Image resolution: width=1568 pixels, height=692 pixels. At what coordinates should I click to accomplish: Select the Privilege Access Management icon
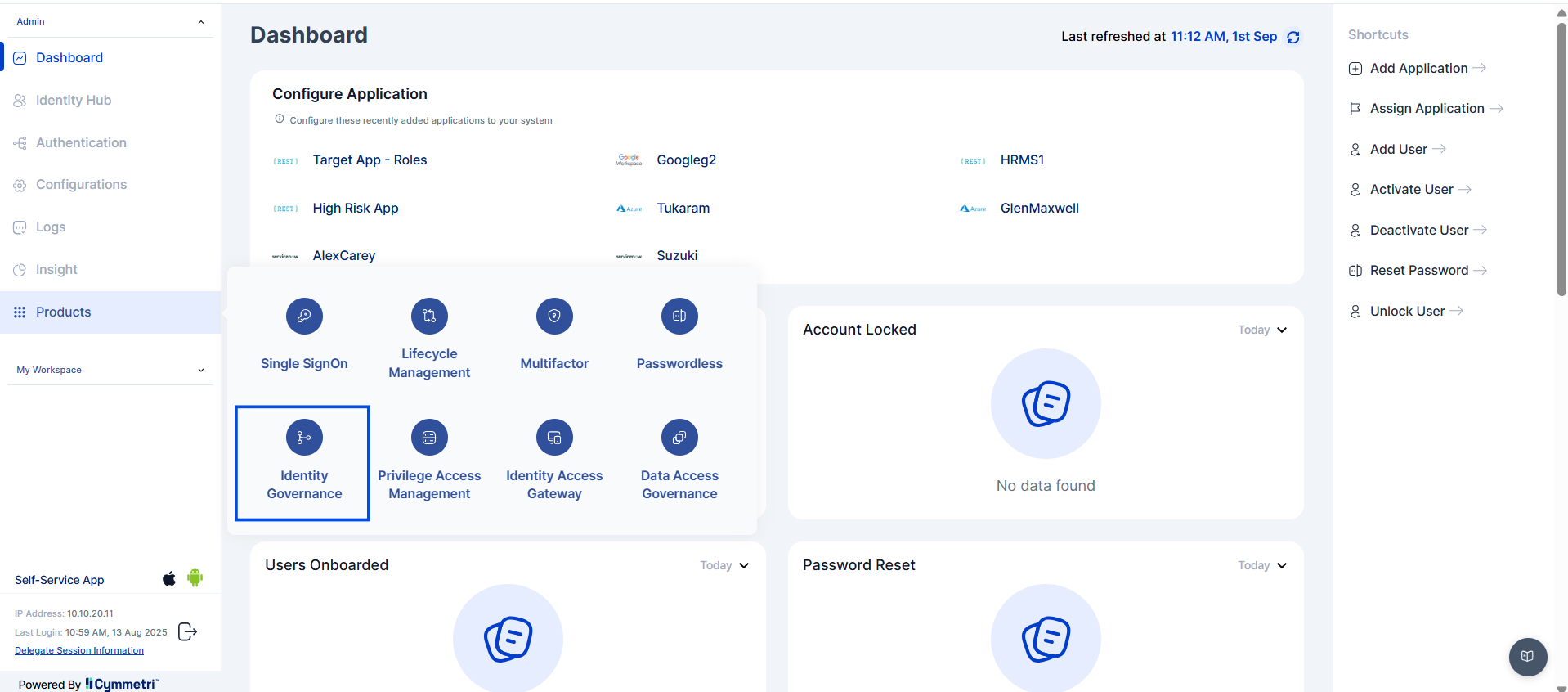click(429, 438)
